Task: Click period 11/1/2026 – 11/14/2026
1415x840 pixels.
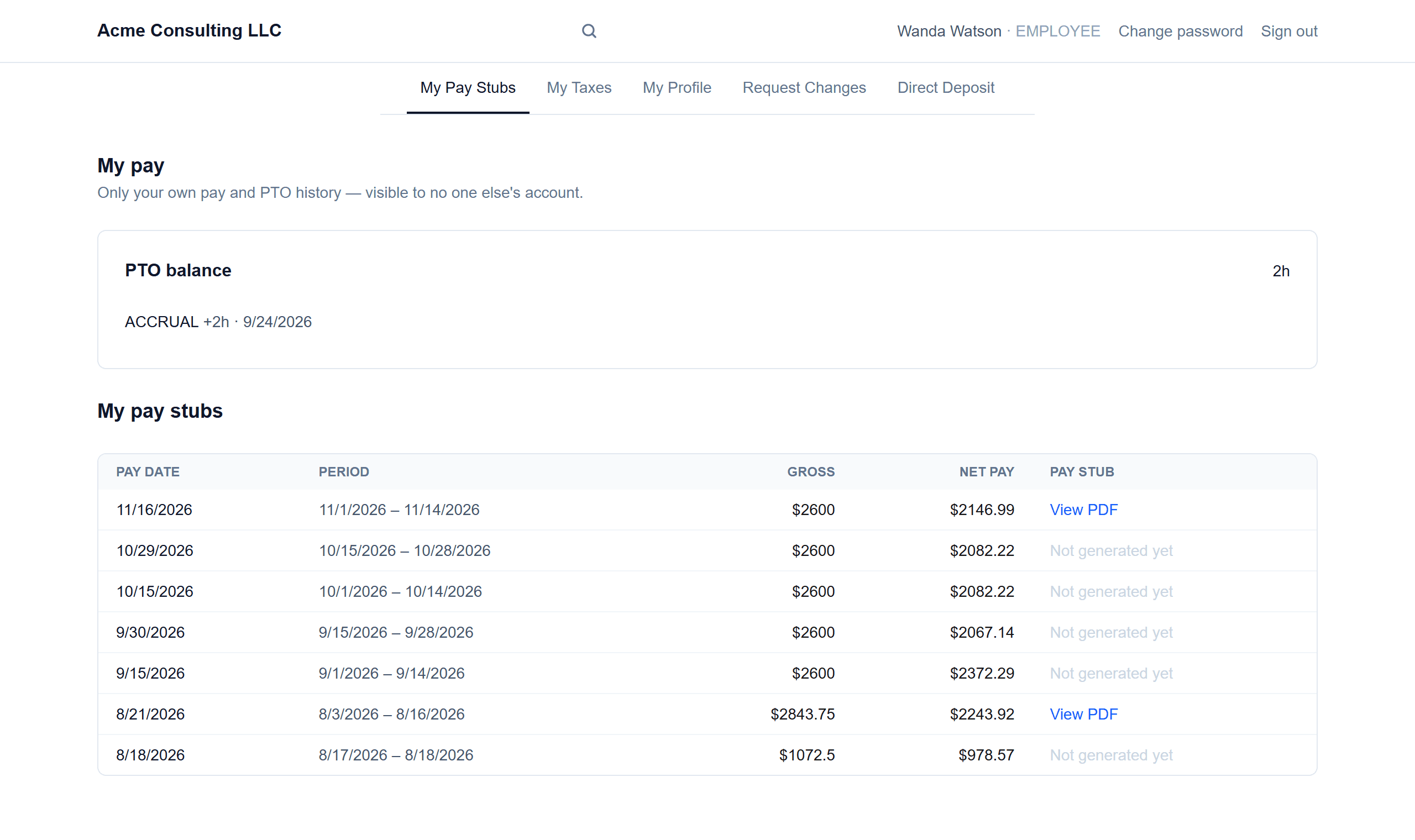Action: [x=399, y=510]
